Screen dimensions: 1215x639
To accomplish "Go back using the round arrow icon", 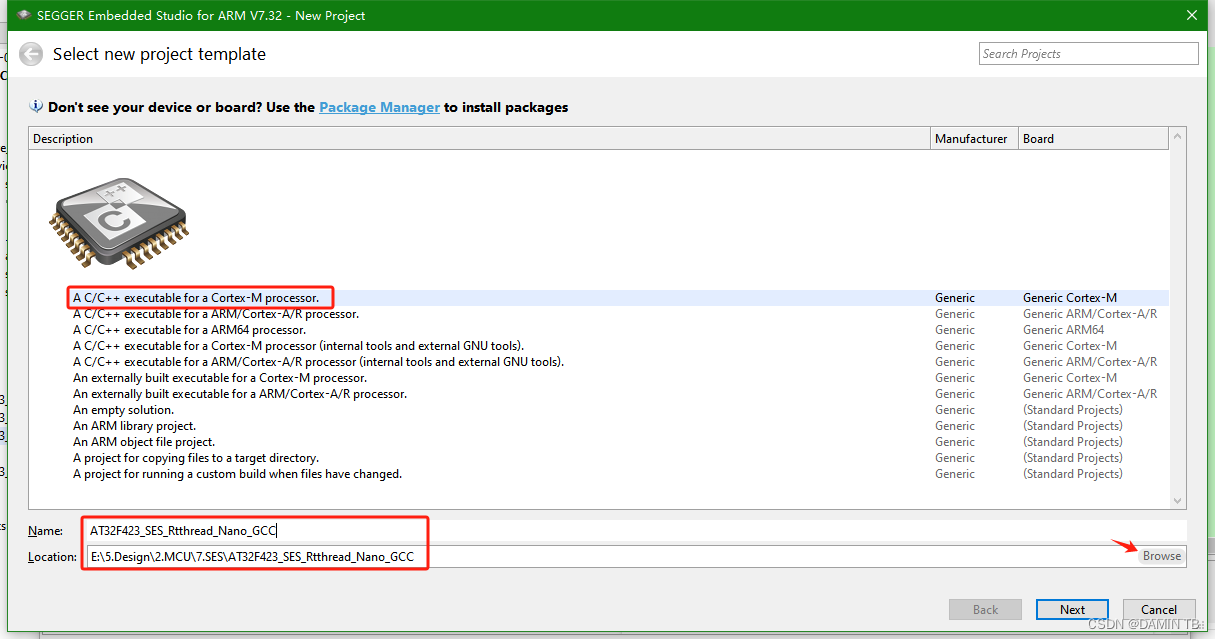I will point(31,54).
